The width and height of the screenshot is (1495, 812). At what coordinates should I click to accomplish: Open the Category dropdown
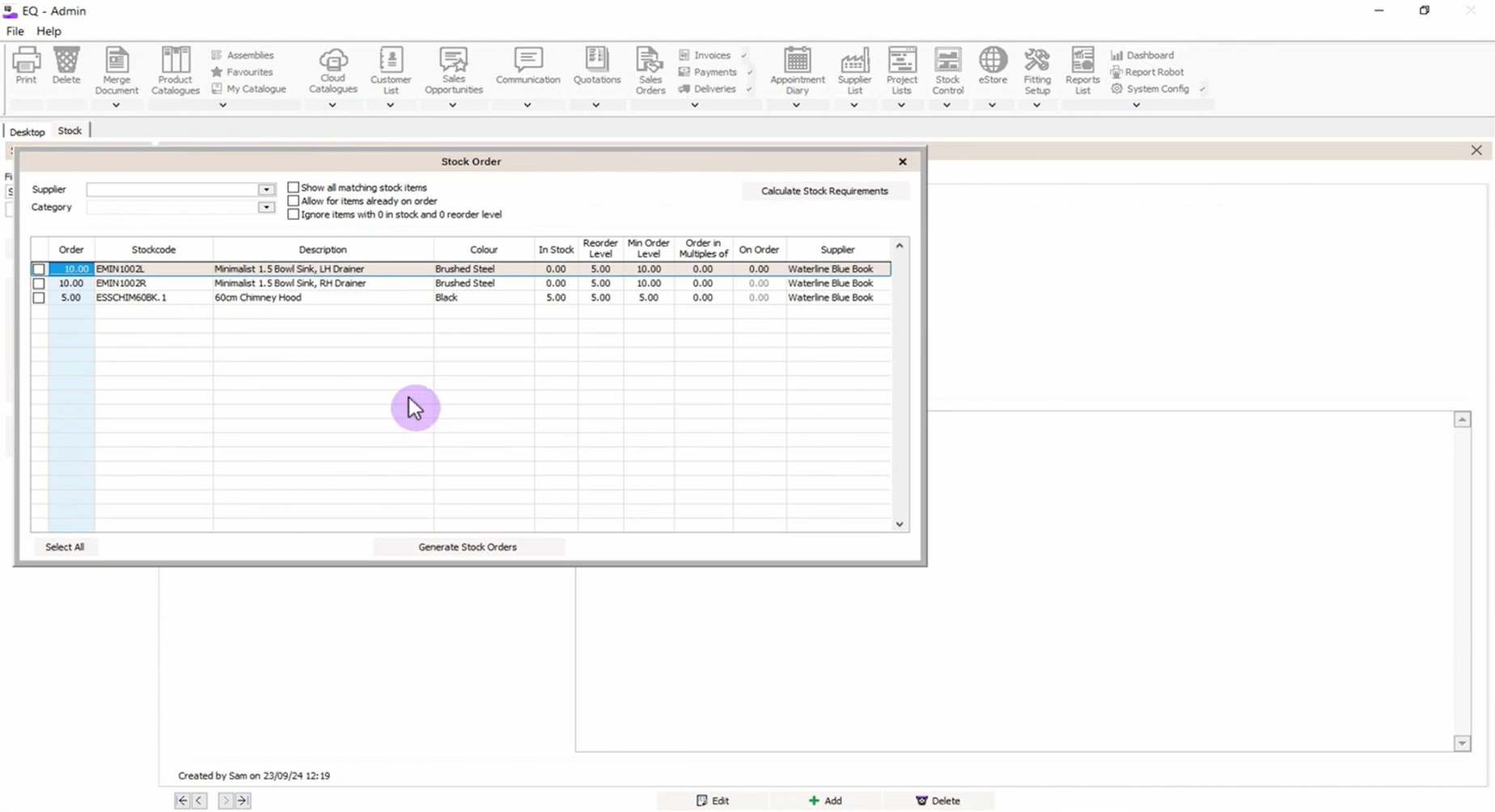point(266,207)
